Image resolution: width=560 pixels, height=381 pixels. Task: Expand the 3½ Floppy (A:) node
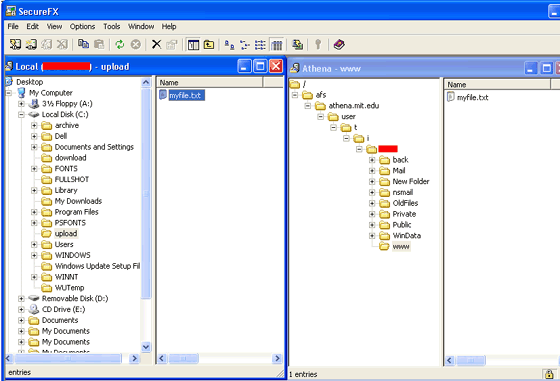pos(21,104)
